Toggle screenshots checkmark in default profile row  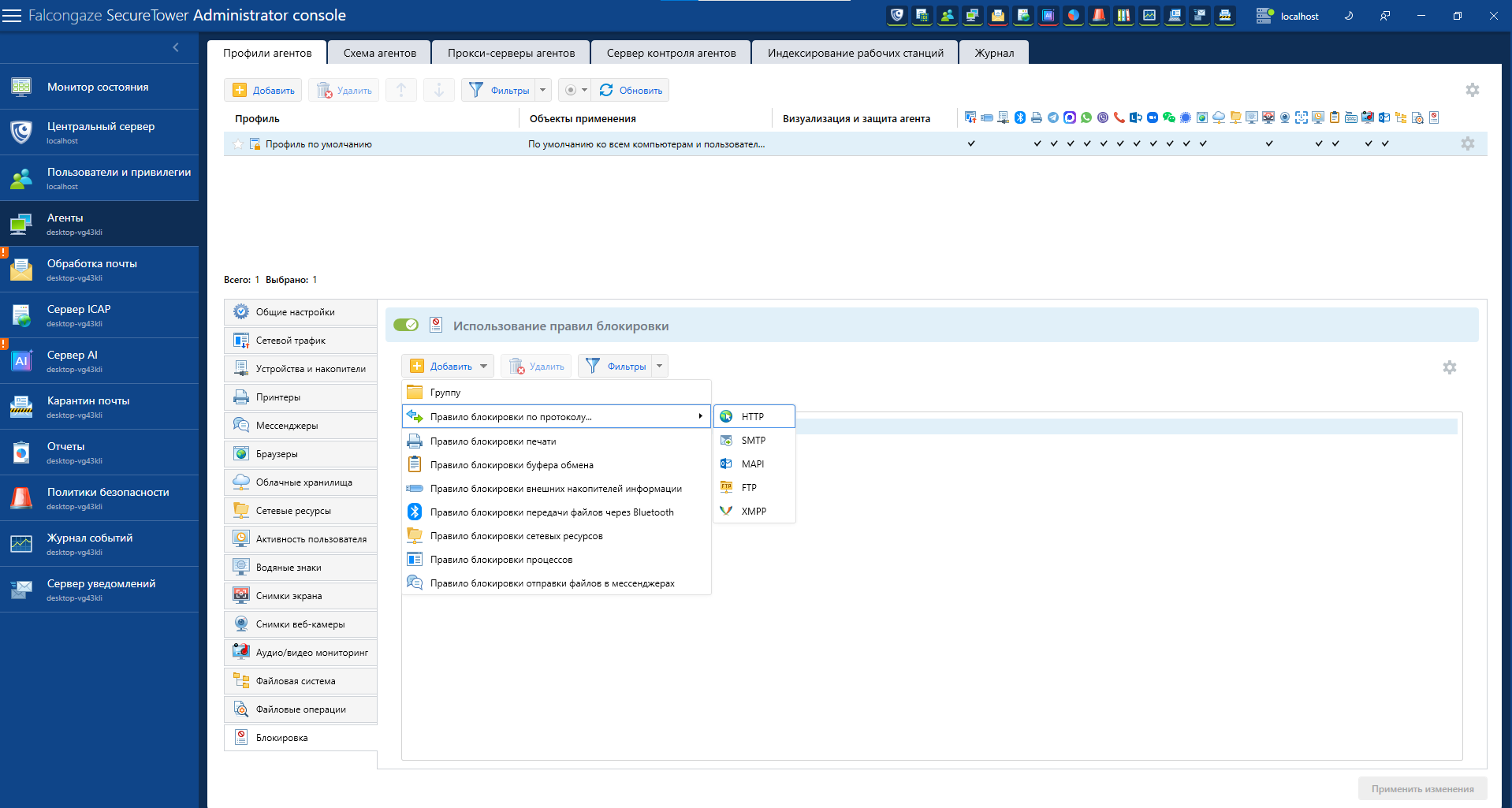coord(1269,143)
